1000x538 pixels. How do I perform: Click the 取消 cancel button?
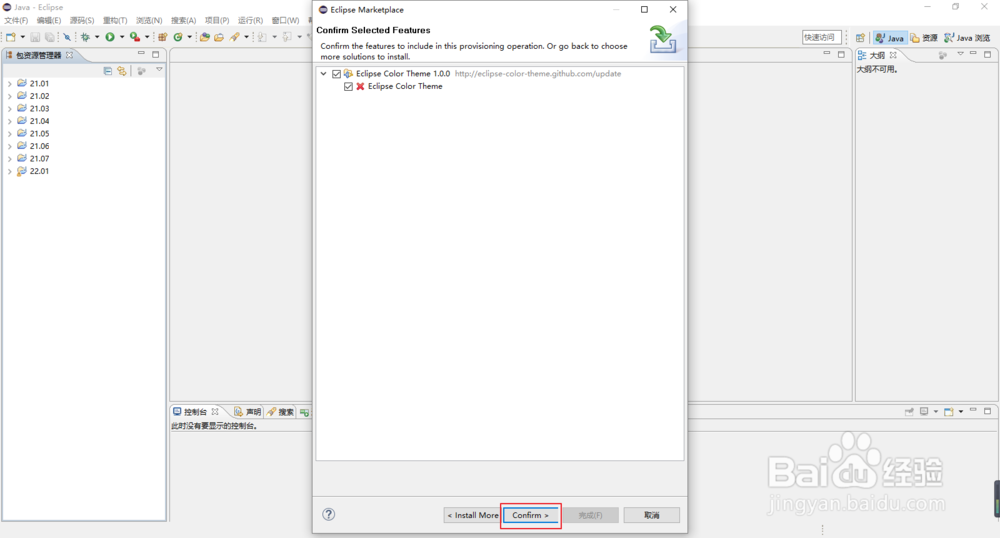tap(652, 515)
